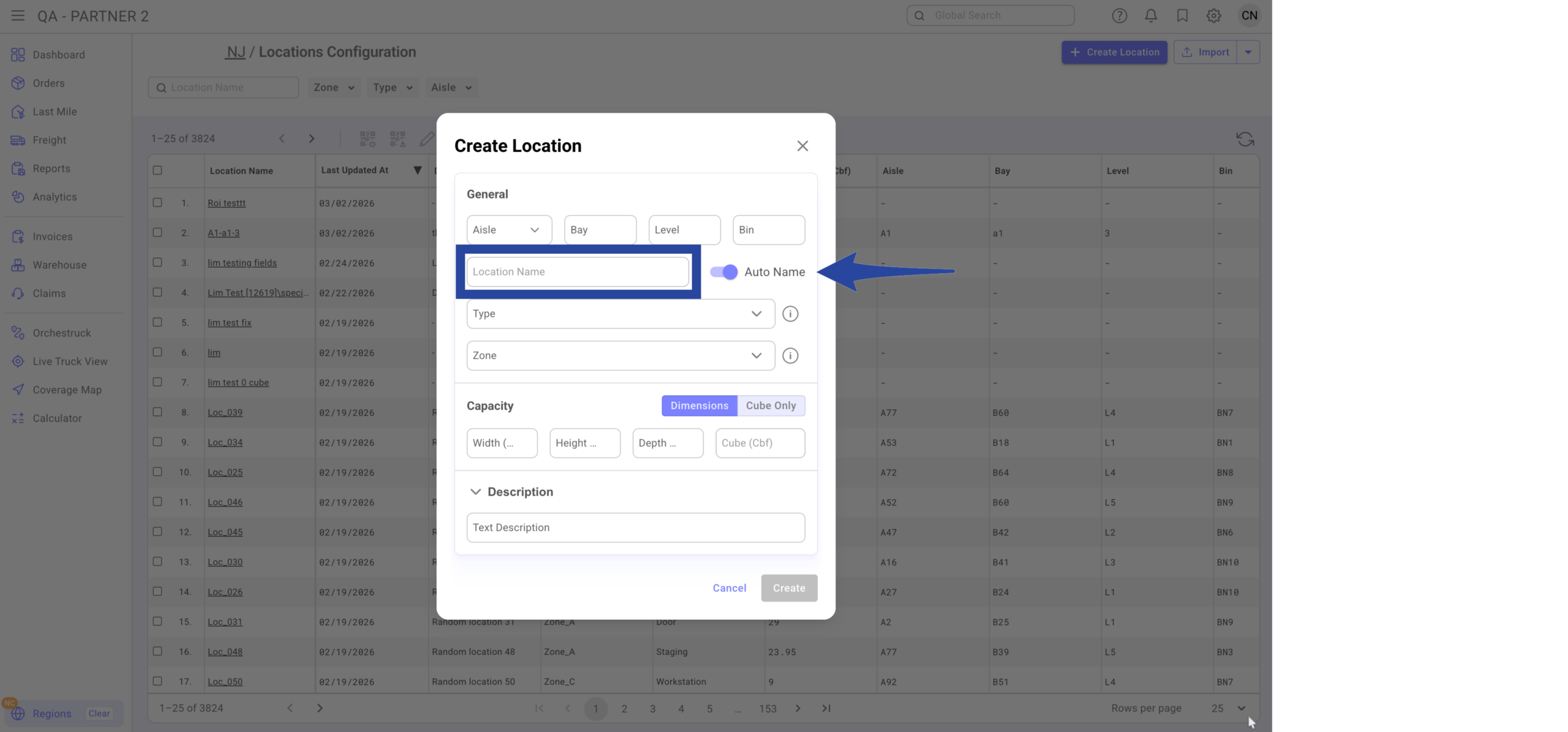Open settings gear icon
This screenshot has width=1568, height=732.
point(1213,16)
